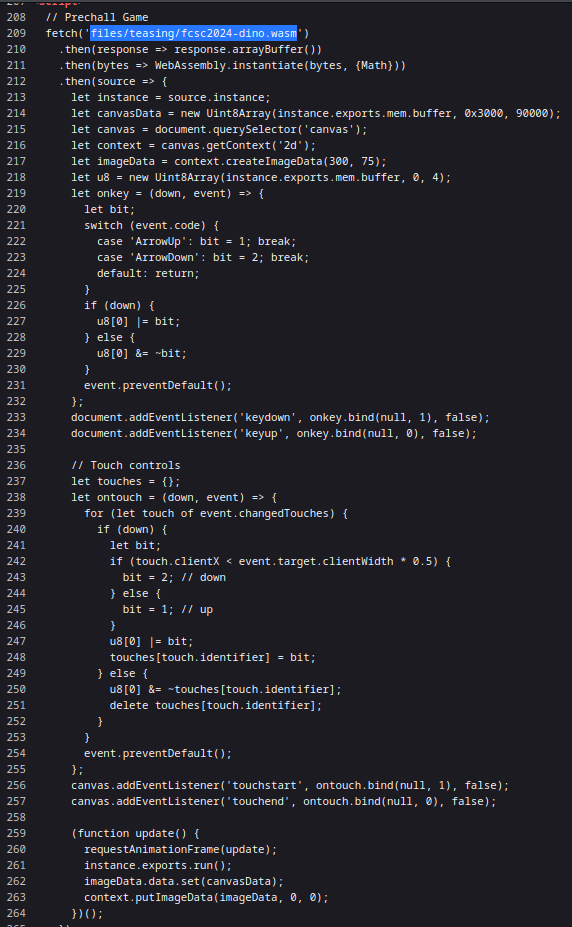The image size is (572, 927).
Task: Click the '// Prechall Game' comment
Action: [97, 17]
